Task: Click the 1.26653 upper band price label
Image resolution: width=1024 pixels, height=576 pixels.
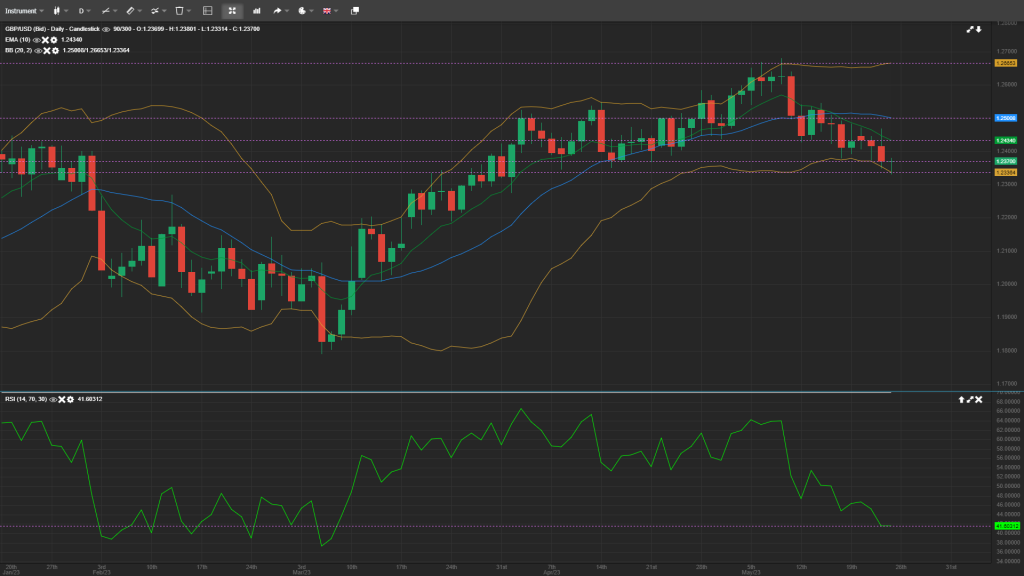Action: (x=1005, y=63)
